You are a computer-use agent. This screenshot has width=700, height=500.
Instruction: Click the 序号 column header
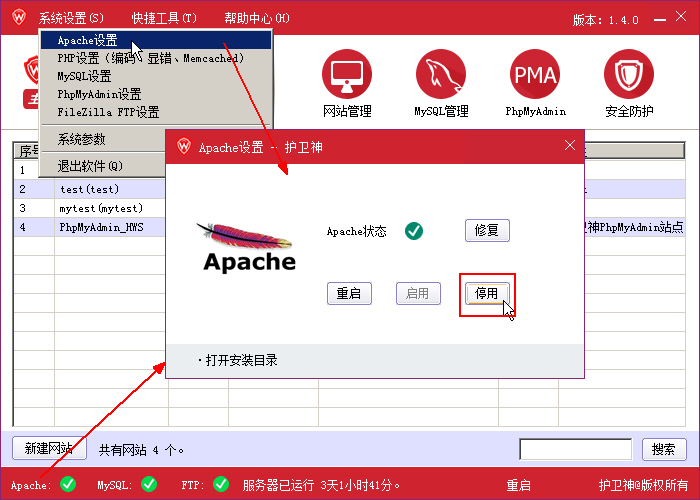[x=27, y=151]
